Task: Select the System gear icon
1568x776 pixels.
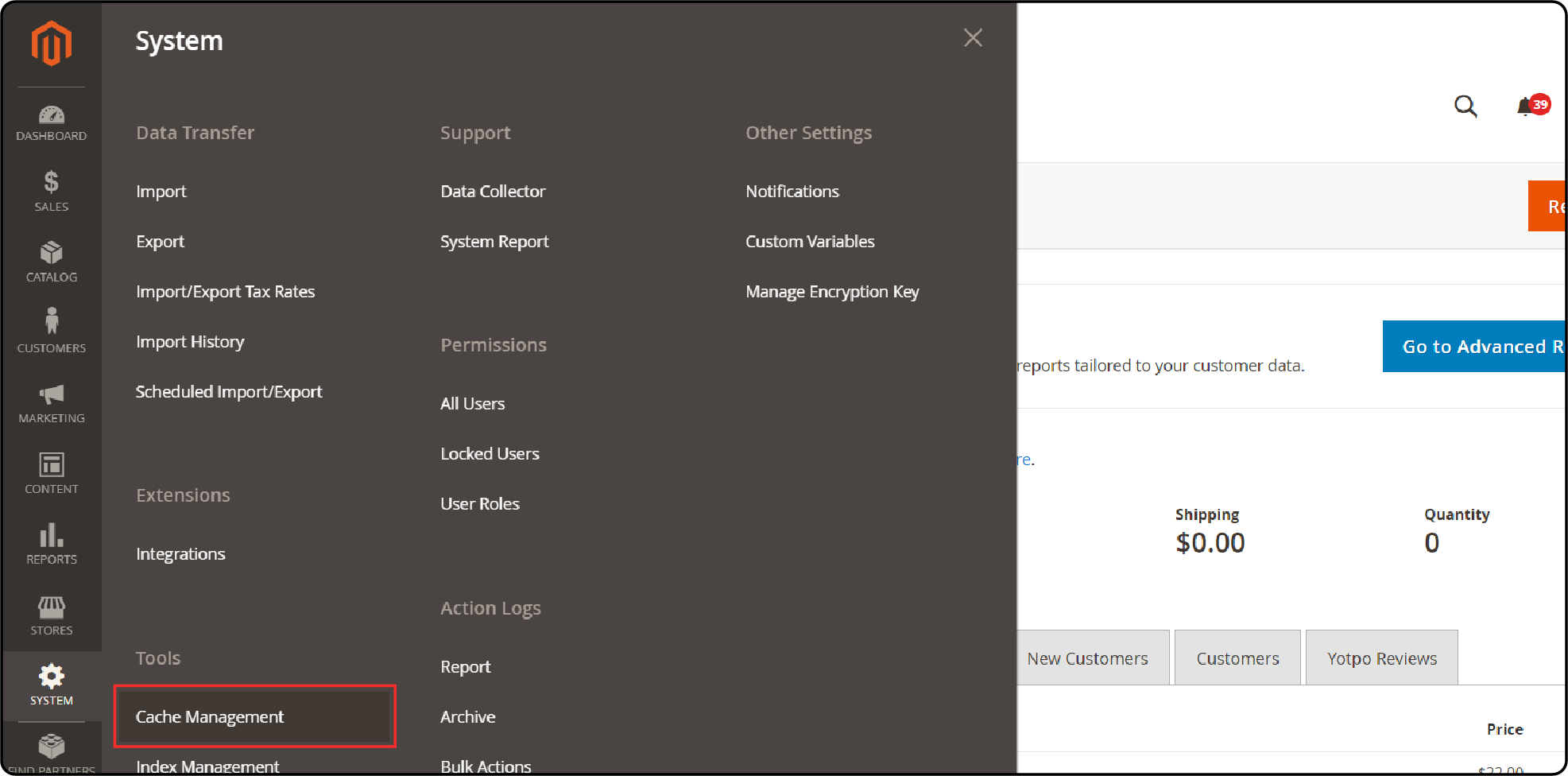Action: click(x=52, y=677)
